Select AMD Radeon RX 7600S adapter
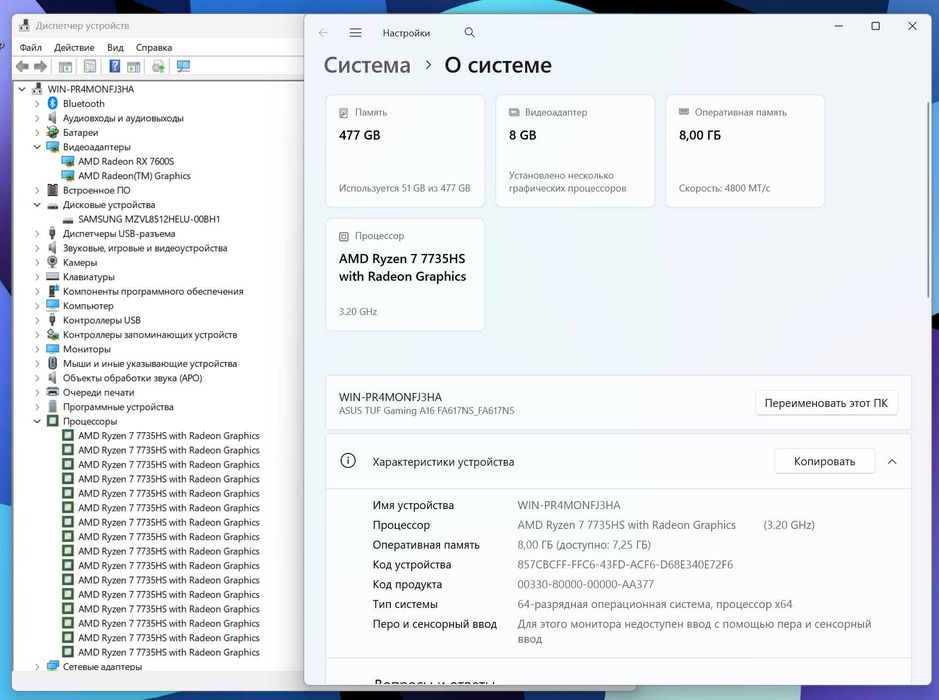The image size is (939, 700). tap(126, 161)
